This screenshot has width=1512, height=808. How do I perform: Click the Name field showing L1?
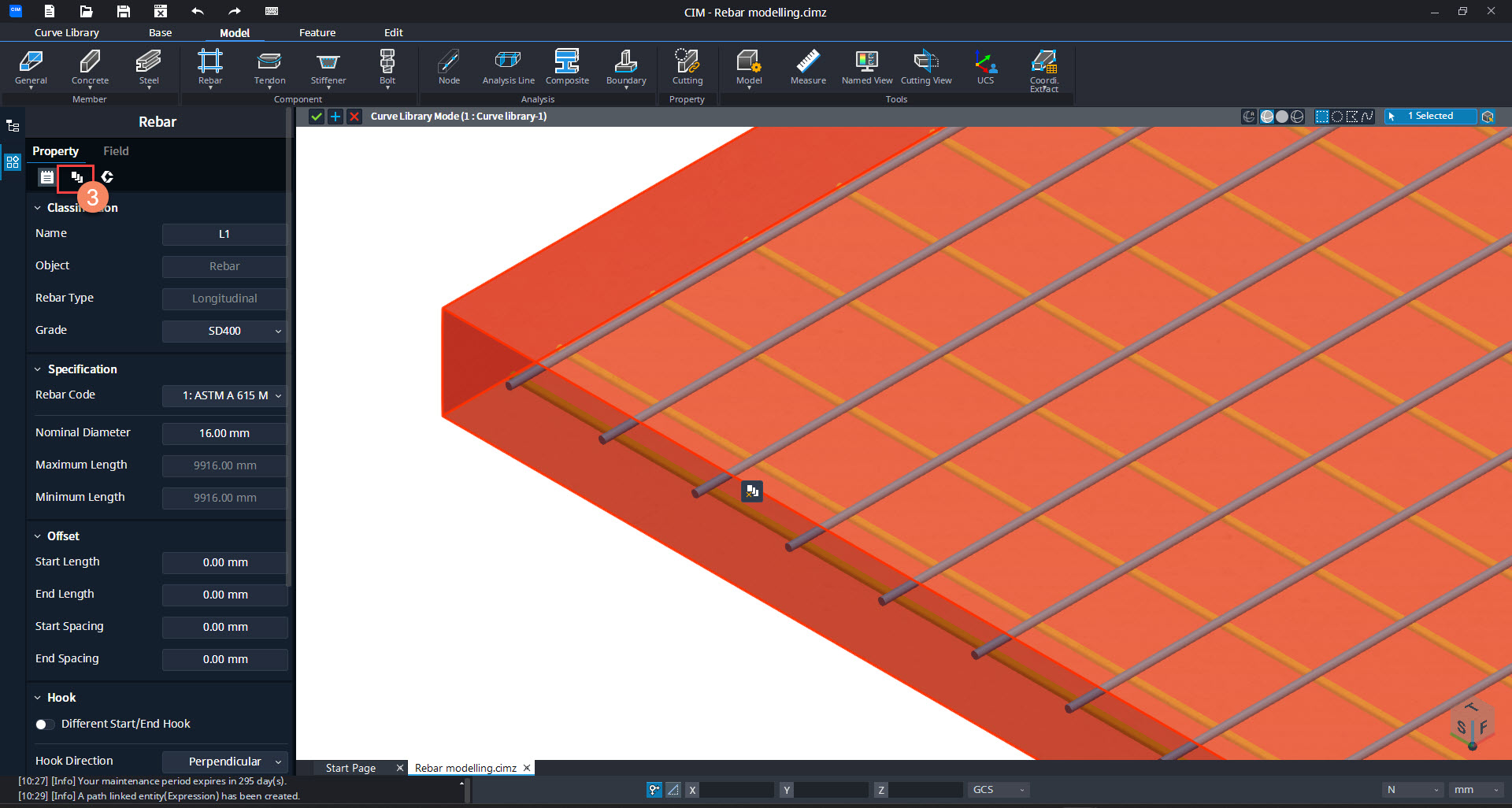[x=224, y=234]
